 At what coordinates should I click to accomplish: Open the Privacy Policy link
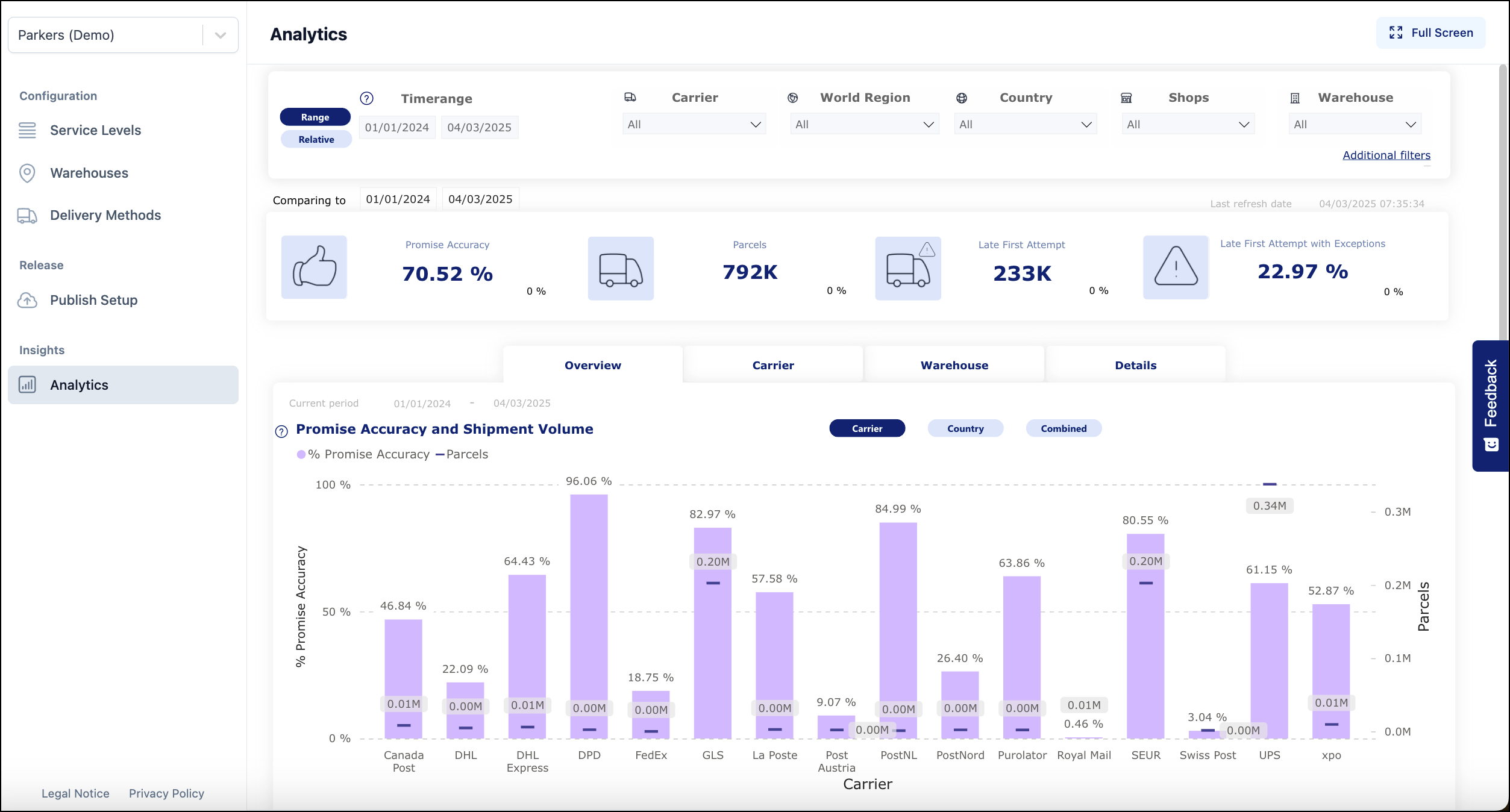(166, 793)
